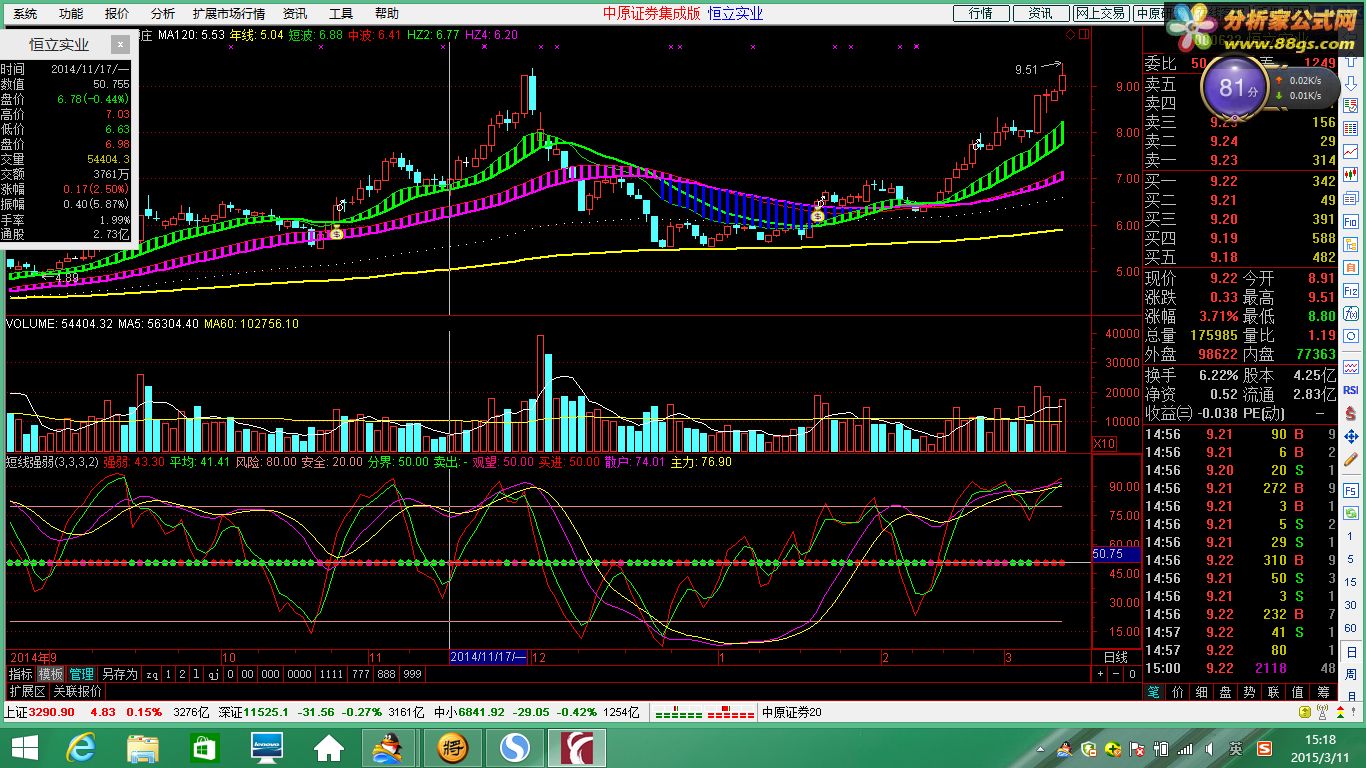Click the 网上交易 button
Viewport: 1366px width, 768px height.
1101,13
